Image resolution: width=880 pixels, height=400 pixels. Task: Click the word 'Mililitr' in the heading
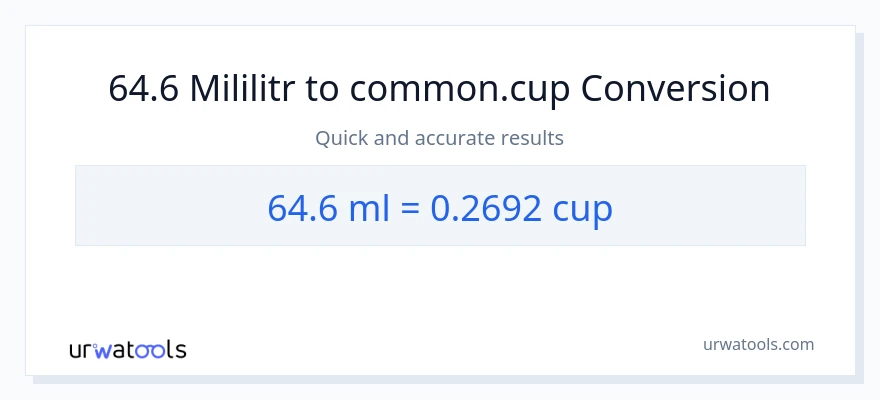tap(243, 89)
